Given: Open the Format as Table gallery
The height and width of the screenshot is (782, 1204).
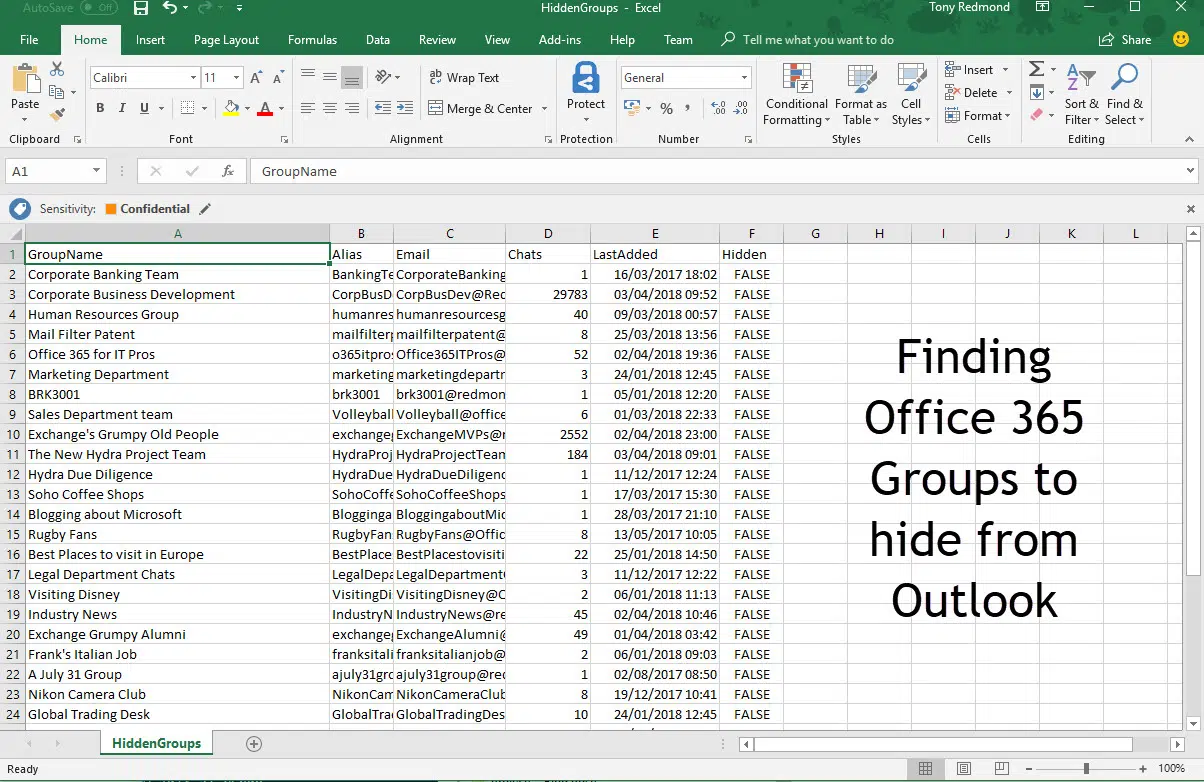Looking at the screenshot, I should click(861, 95).
